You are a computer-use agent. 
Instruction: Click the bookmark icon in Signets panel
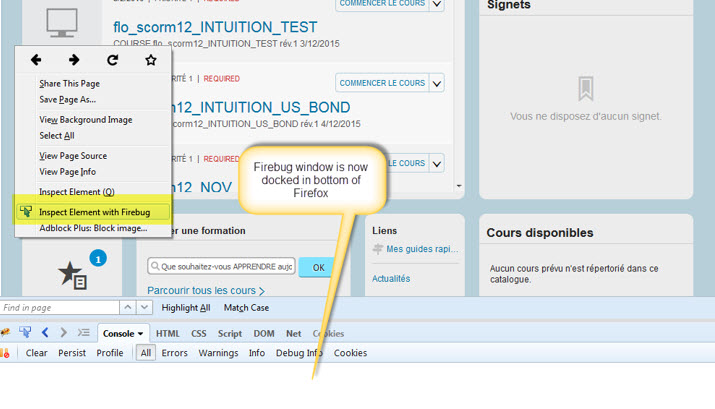[x=585, y=88]
